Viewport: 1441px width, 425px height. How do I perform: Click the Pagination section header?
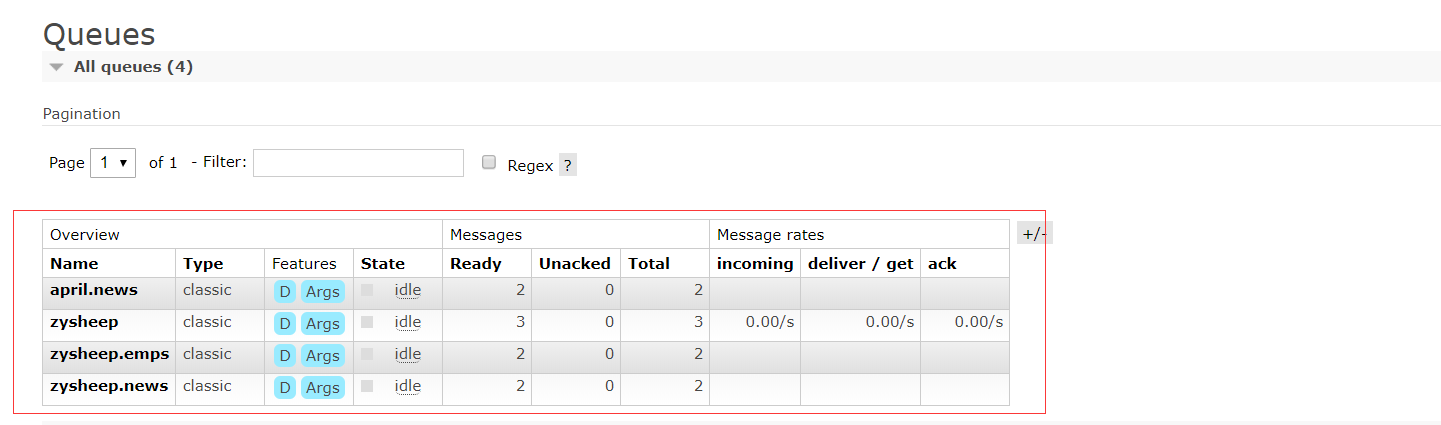pyautogui.click(x=81, y=114)
